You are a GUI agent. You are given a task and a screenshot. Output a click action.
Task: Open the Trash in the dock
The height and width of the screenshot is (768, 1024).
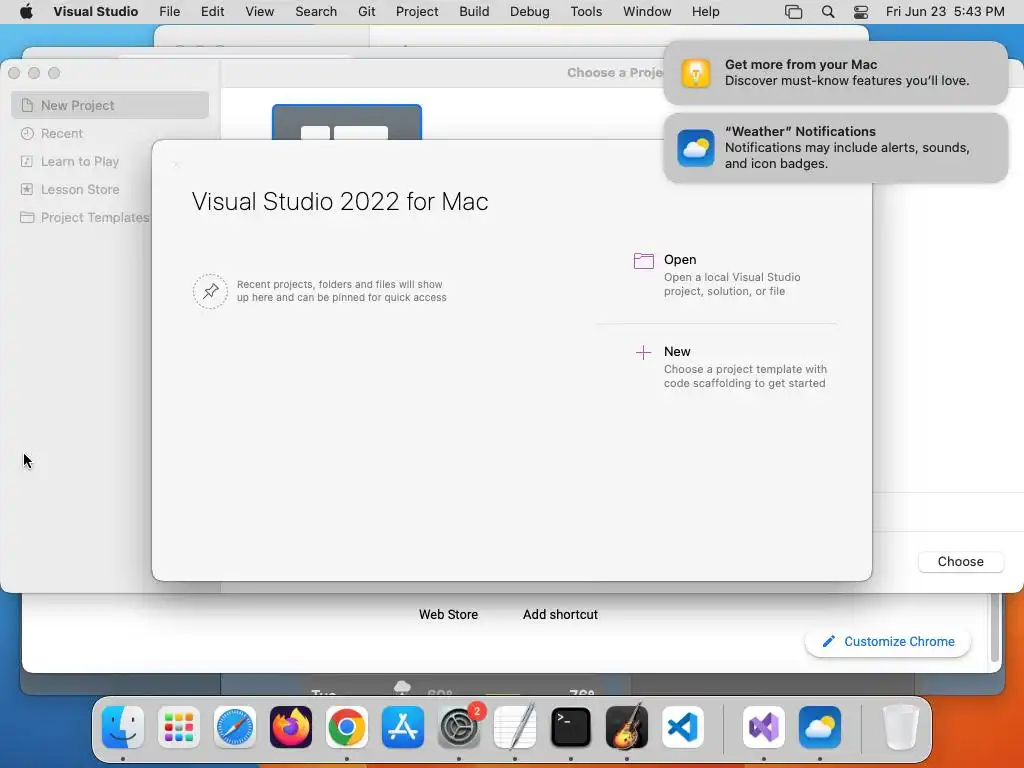901,727
